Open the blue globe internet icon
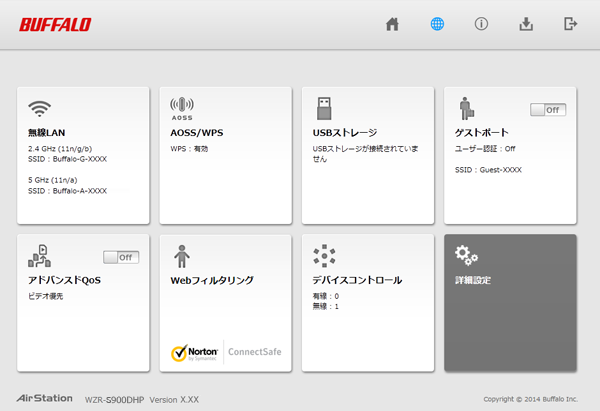The image size is (600, 411). 437,24
